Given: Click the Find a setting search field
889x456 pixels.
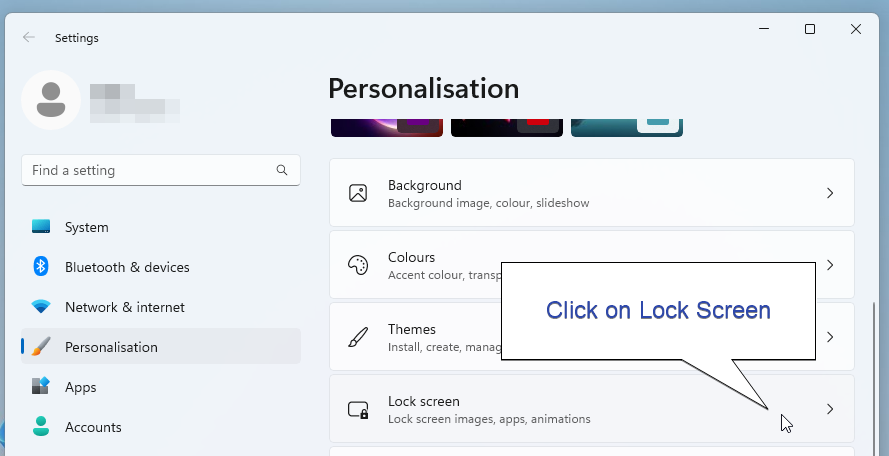Looking at the screenshot, I should pos(161,170).
